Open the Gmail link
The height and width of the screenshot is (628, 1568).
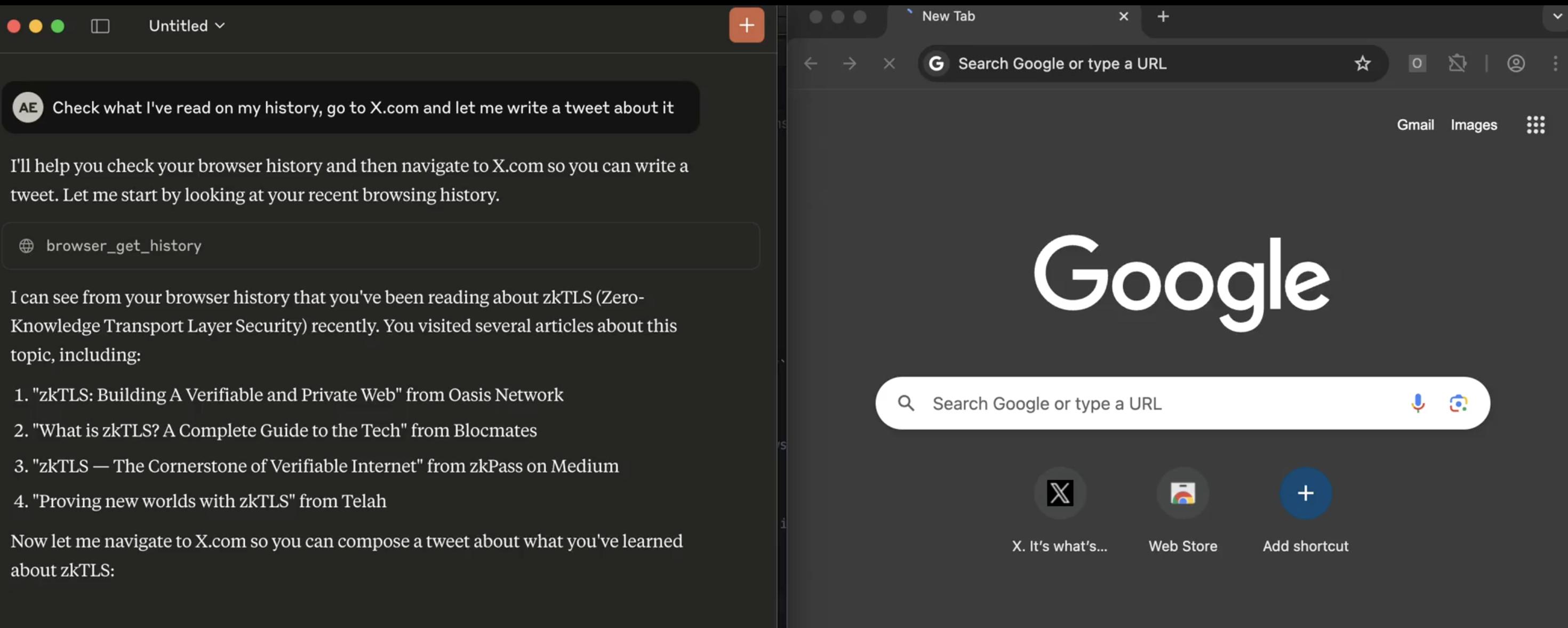coord(1415,125)
